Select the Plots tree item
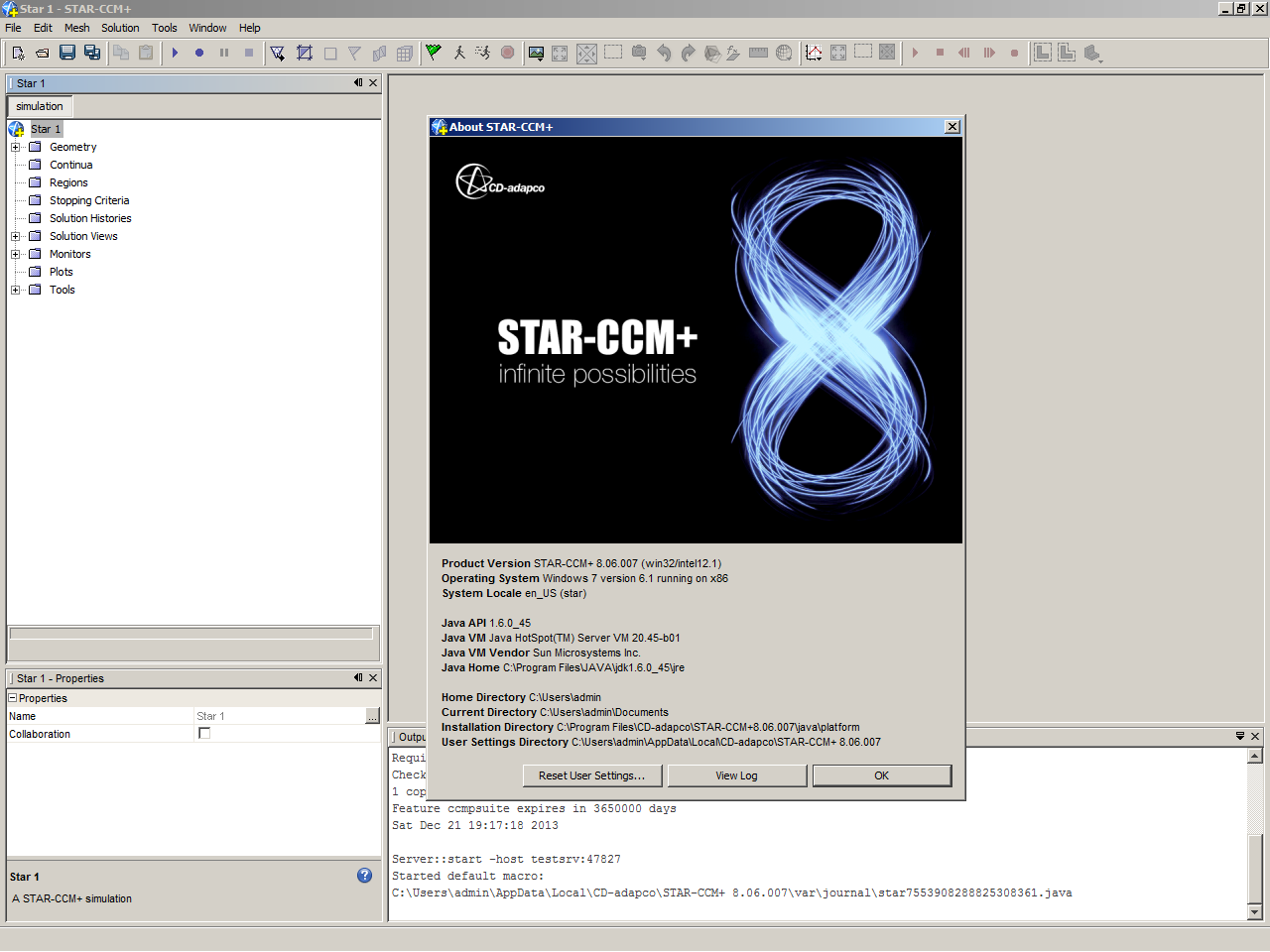Screen dimensions: 1270x952 tap(61, 272)
